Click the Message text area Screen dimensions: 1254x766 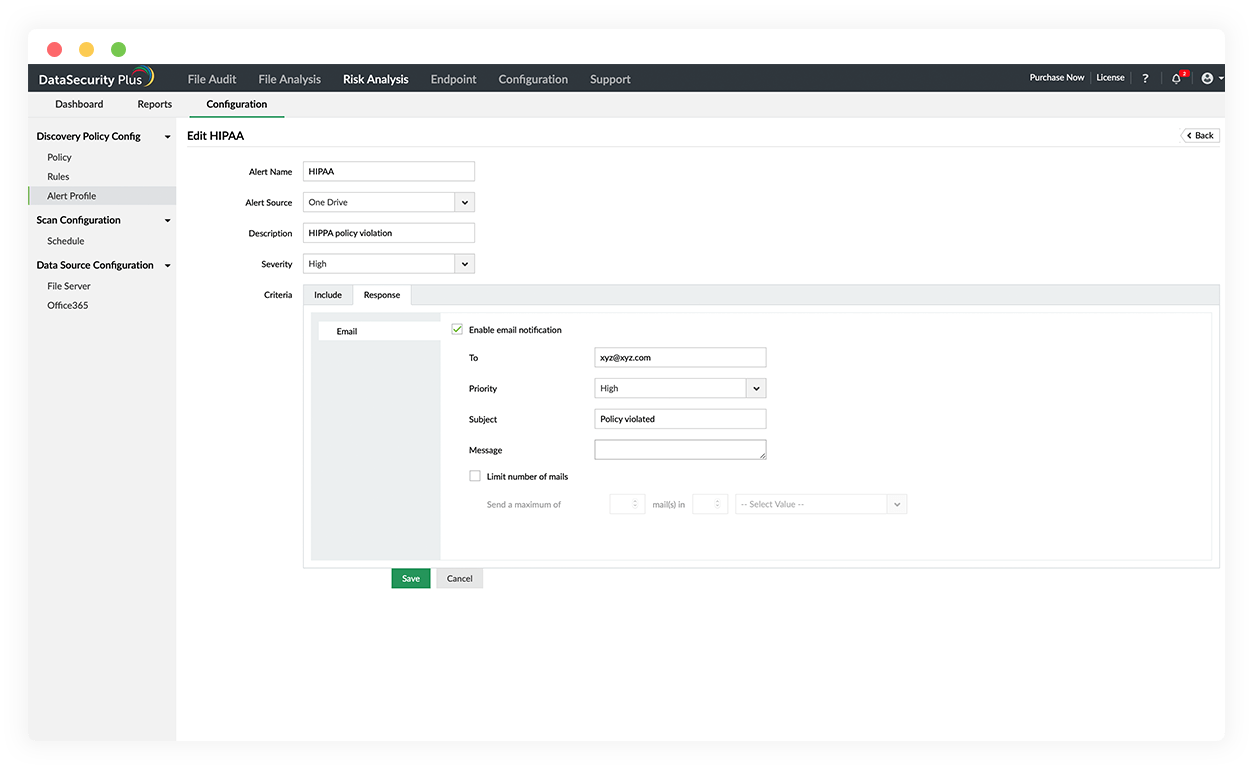(x=680, y=450)
